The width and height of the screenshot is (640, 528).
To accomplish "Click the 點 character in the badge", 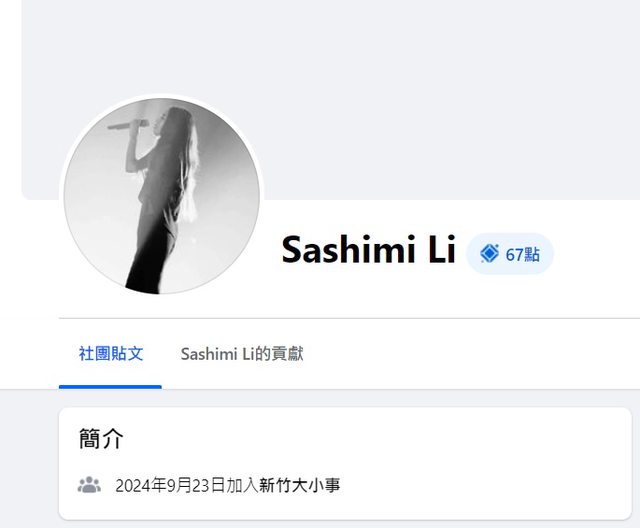I will point(532,255).
